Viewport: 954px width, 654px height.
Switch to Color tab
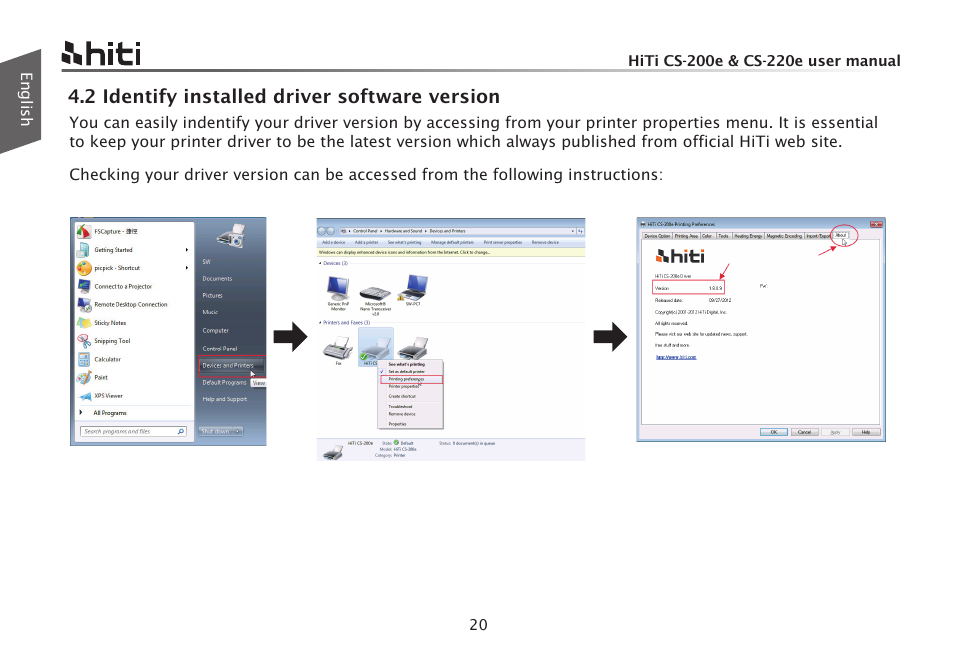click(708, 236)
